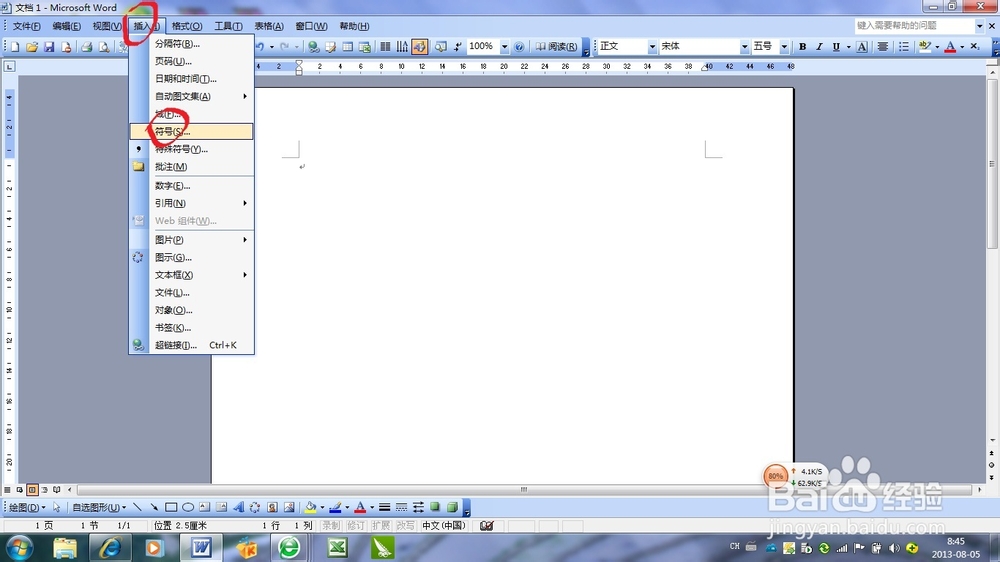Open the Zoom 100% dropdown
Viewport: 1000px width, 562px height.
(504, 47)
